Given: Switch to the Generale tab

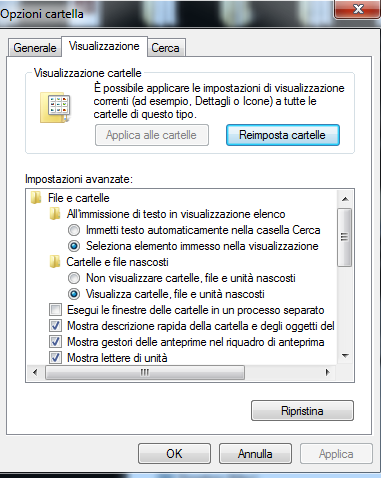Looking at the screenshot, I should [35, 48].
